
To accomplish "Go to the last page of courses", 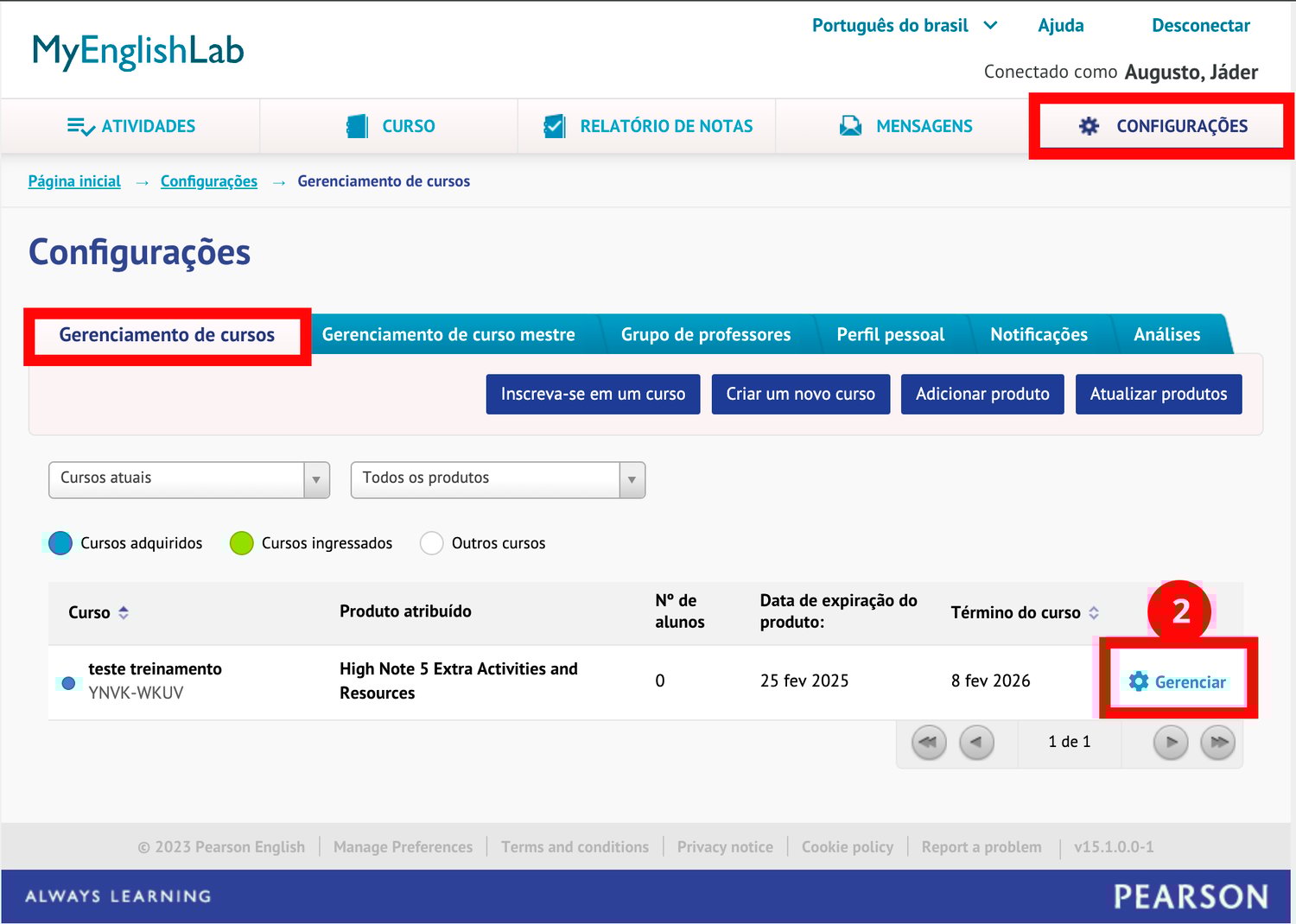I will click(x=1218, y=742).
